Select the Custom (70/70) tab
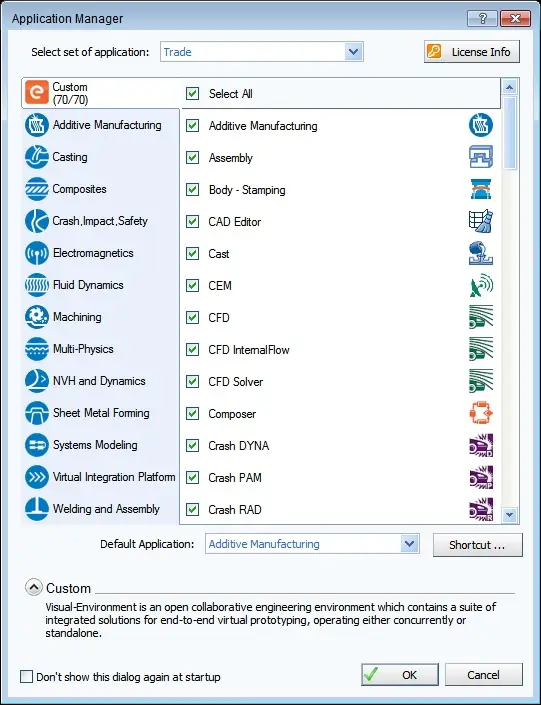This screenshot has width=541, height=705. (101, 93)
